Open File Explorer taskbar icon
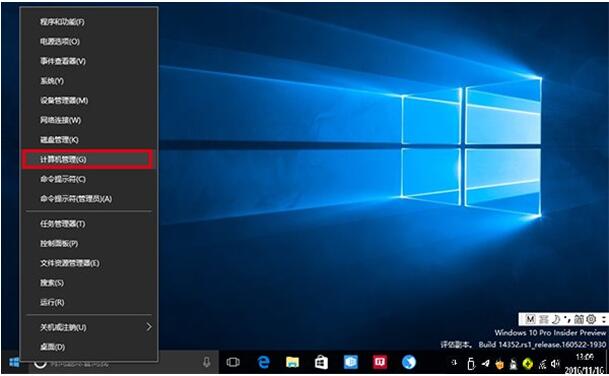Screen dimensions: 609x376 coord(292,362)
